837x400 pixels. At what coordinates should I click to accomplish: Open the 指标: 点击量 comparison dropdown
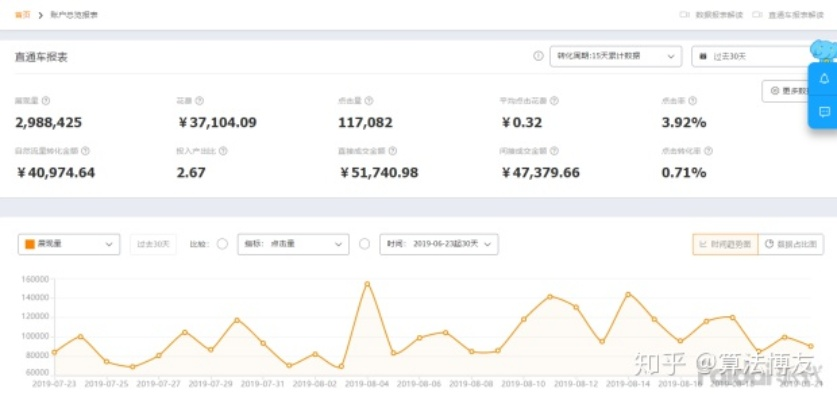(x=293, y=244)
